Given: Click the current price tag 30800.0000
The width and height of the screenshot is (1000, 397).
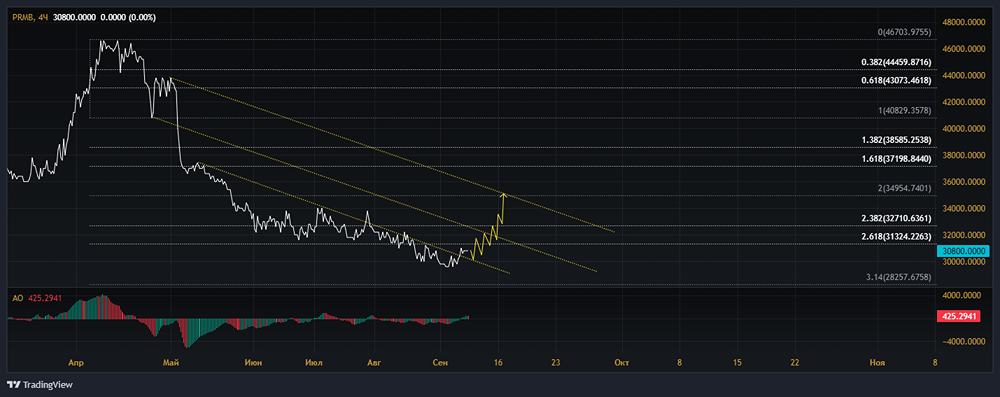Looking at the screenshot, I should pos(963,251).
